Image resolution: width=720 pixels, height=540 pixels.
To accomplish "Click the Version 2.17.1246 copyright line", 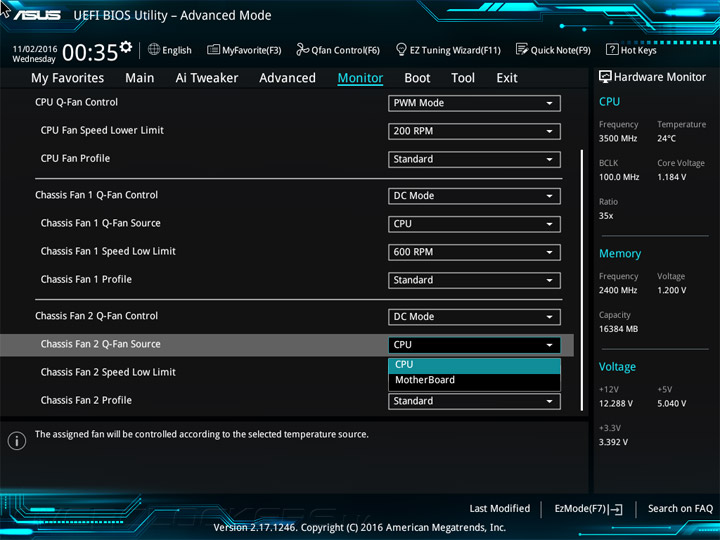I will pos(360,528).
